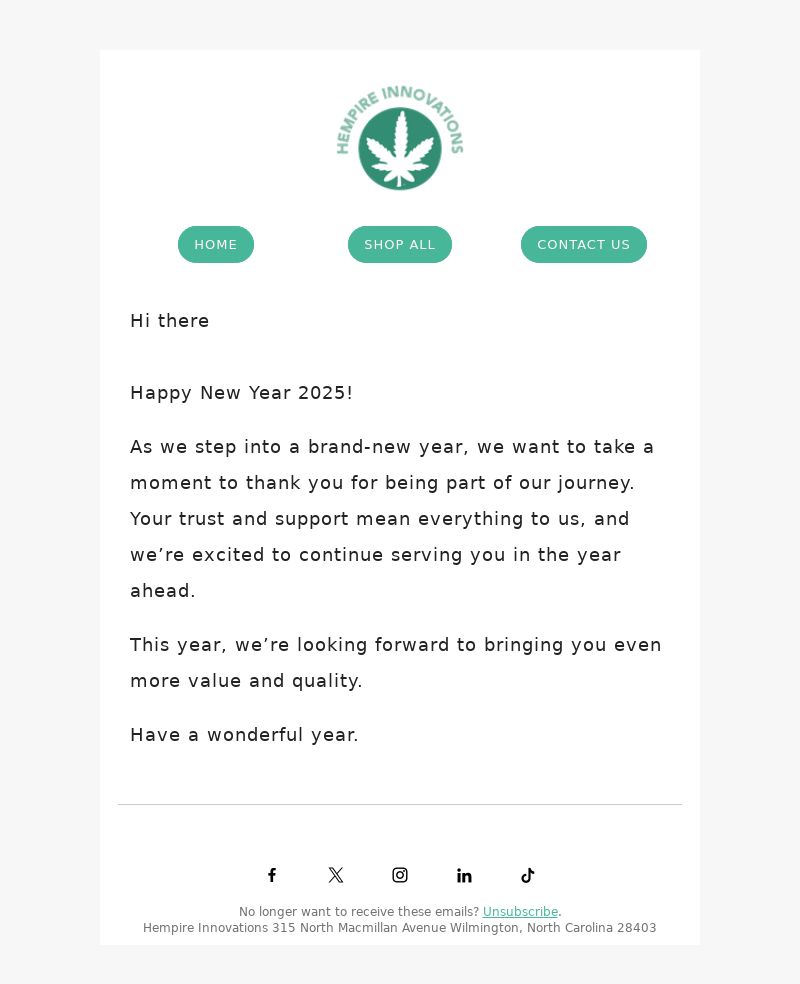The height and width of the screenshot is (984, 800).
Task: Click the paragraph starting 'As we step into'
Action: click(392, 518)
